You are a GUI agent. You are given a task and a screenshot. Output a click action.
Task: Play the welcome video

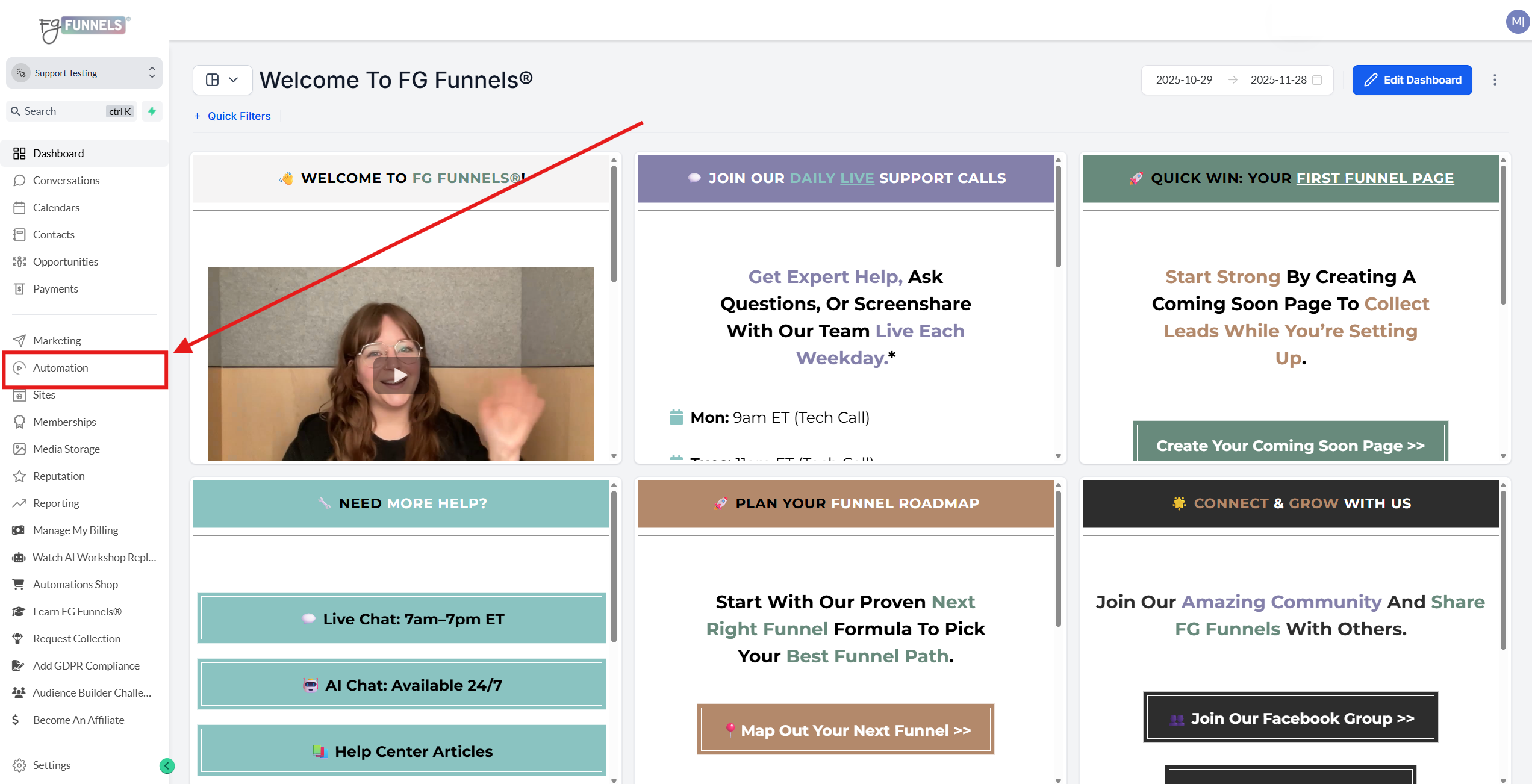400,376
